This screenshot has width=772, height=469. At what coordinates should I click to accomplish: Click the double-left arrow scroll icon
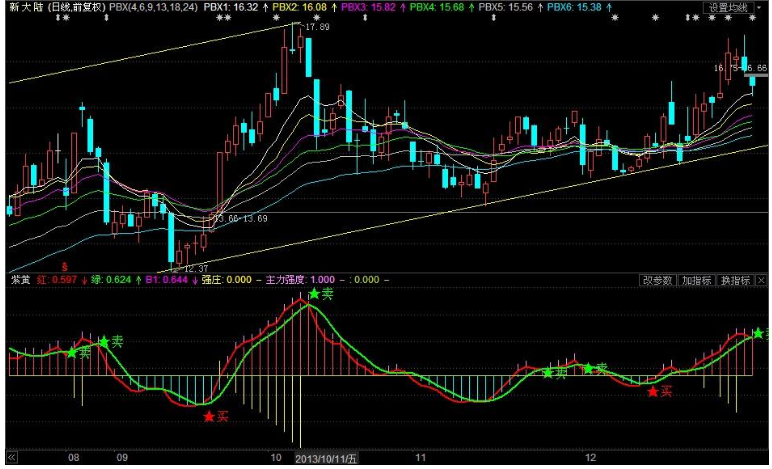click(x=12, y=457)
